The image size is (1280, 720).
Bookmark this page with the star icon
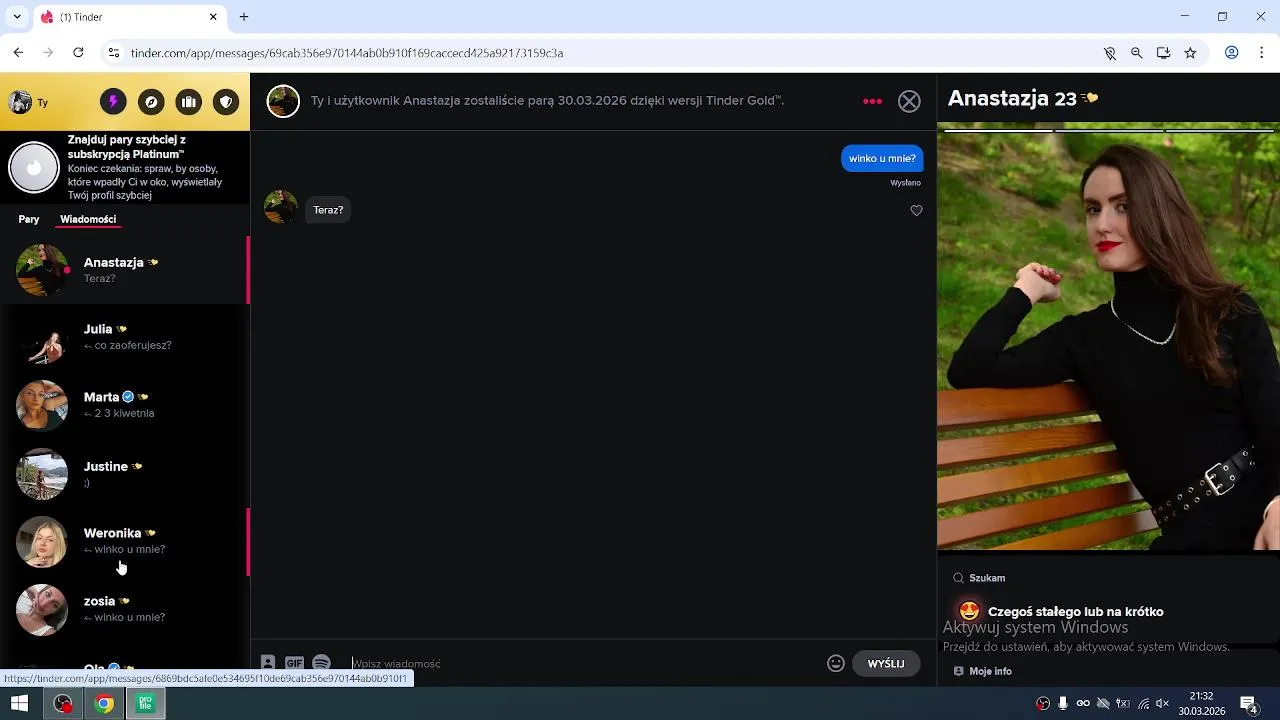(x=1190, y=53)
